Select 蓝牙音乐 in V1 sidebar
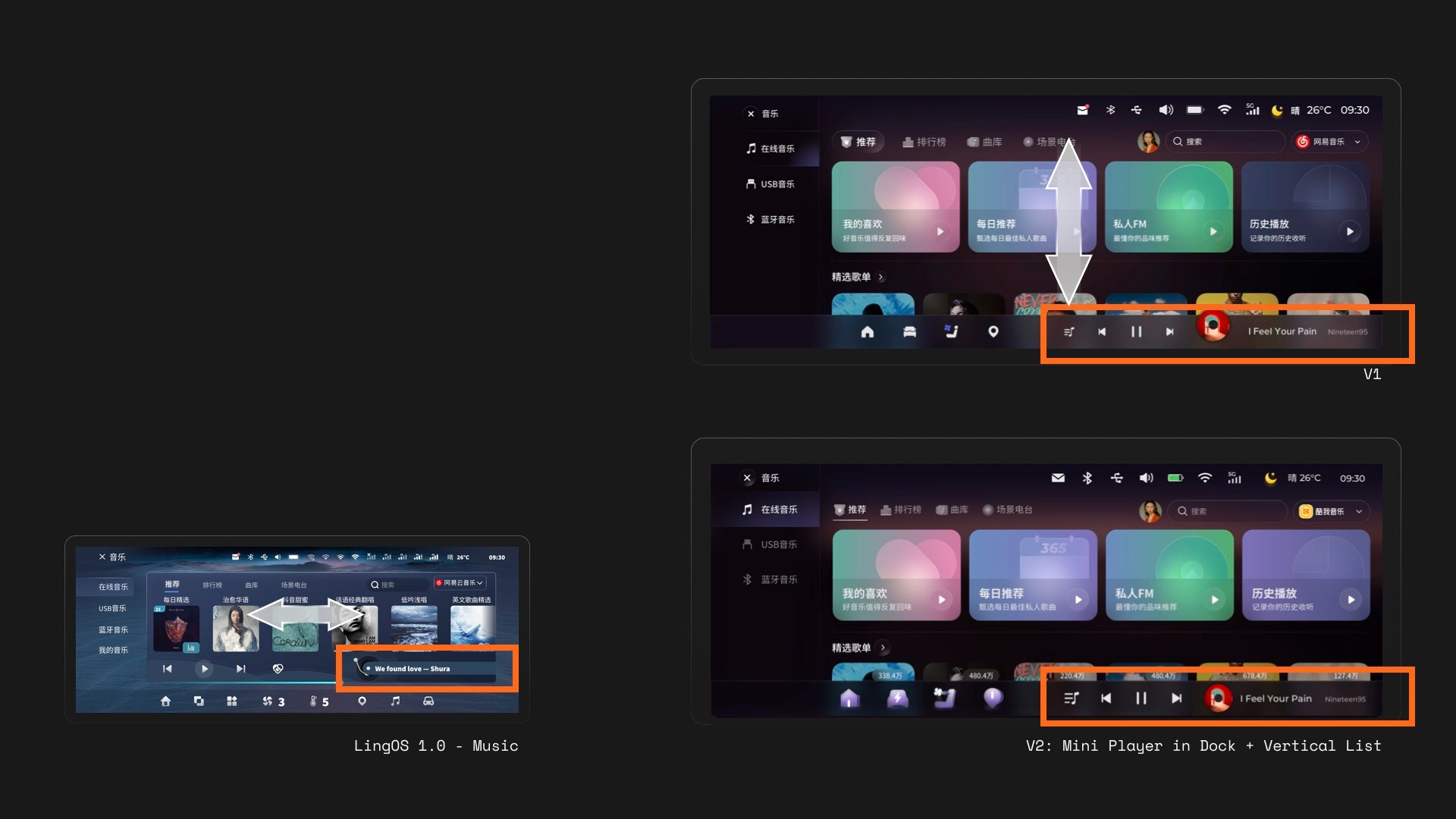1456x819 pixels. click(770, 219)
